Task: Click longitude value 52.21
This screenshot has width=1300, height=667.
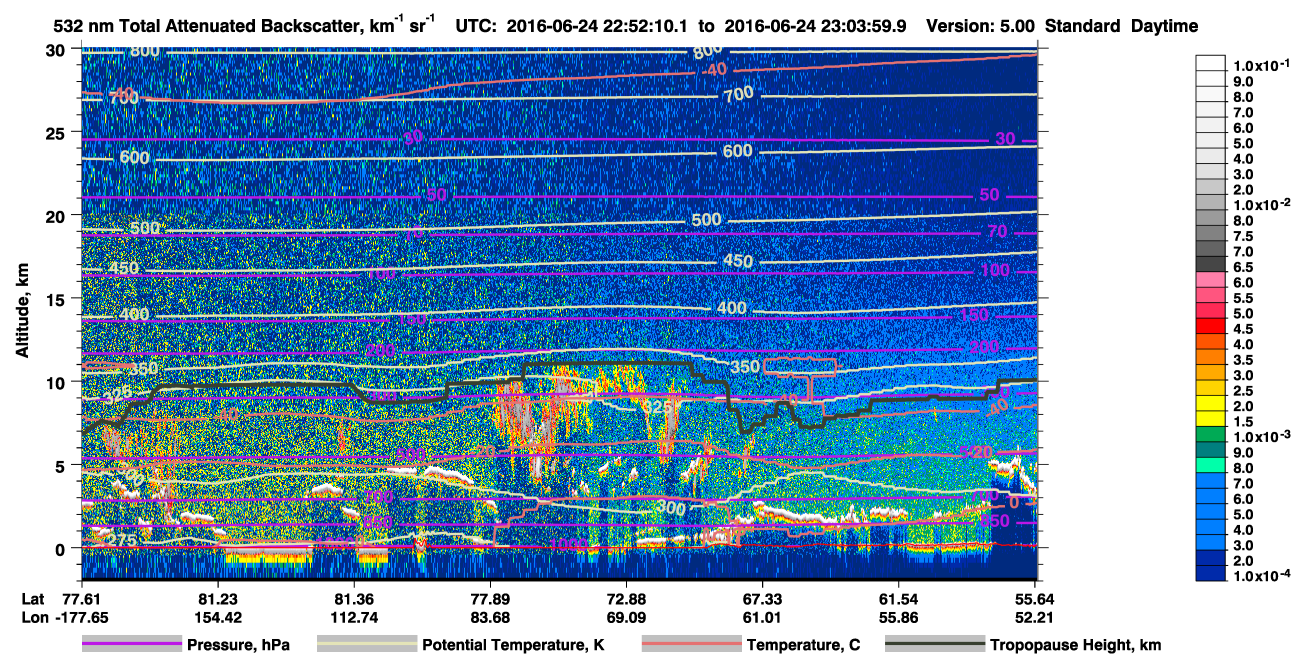Action: click(x=1034, y=617)
